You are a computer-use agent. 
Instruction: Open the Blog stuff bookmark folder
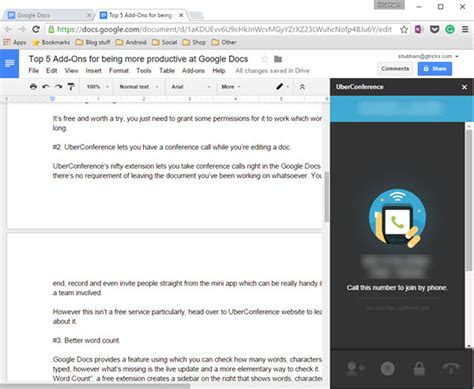tap(93, 42)
